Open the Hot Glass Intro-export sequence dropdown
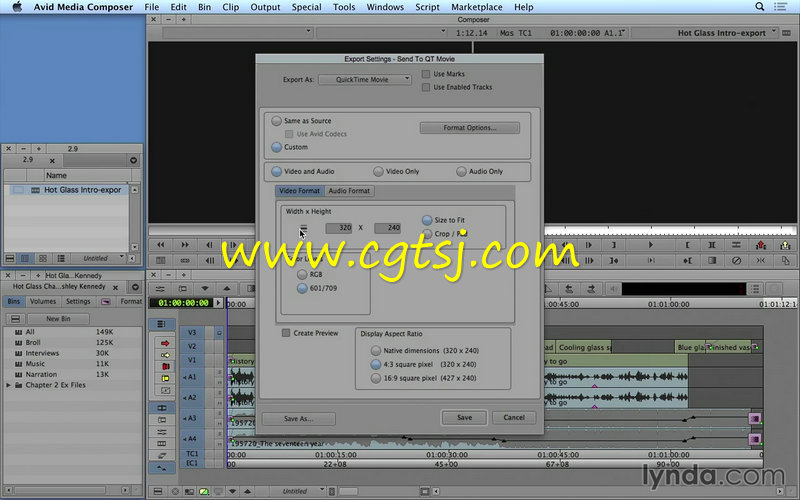 coord(705,33)
